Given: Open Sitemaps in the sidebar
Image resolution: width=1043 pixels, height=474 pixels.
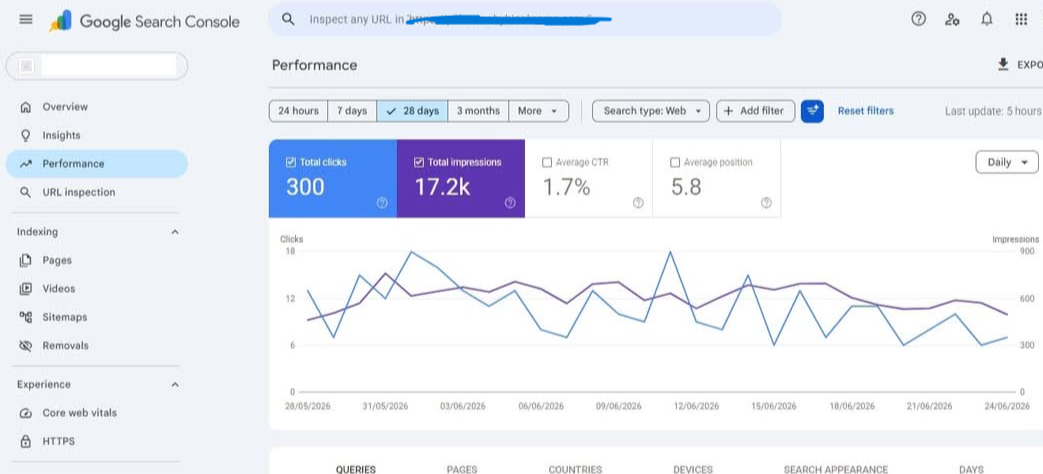Looking at the screenshot, I should click(x=96, y=317).
